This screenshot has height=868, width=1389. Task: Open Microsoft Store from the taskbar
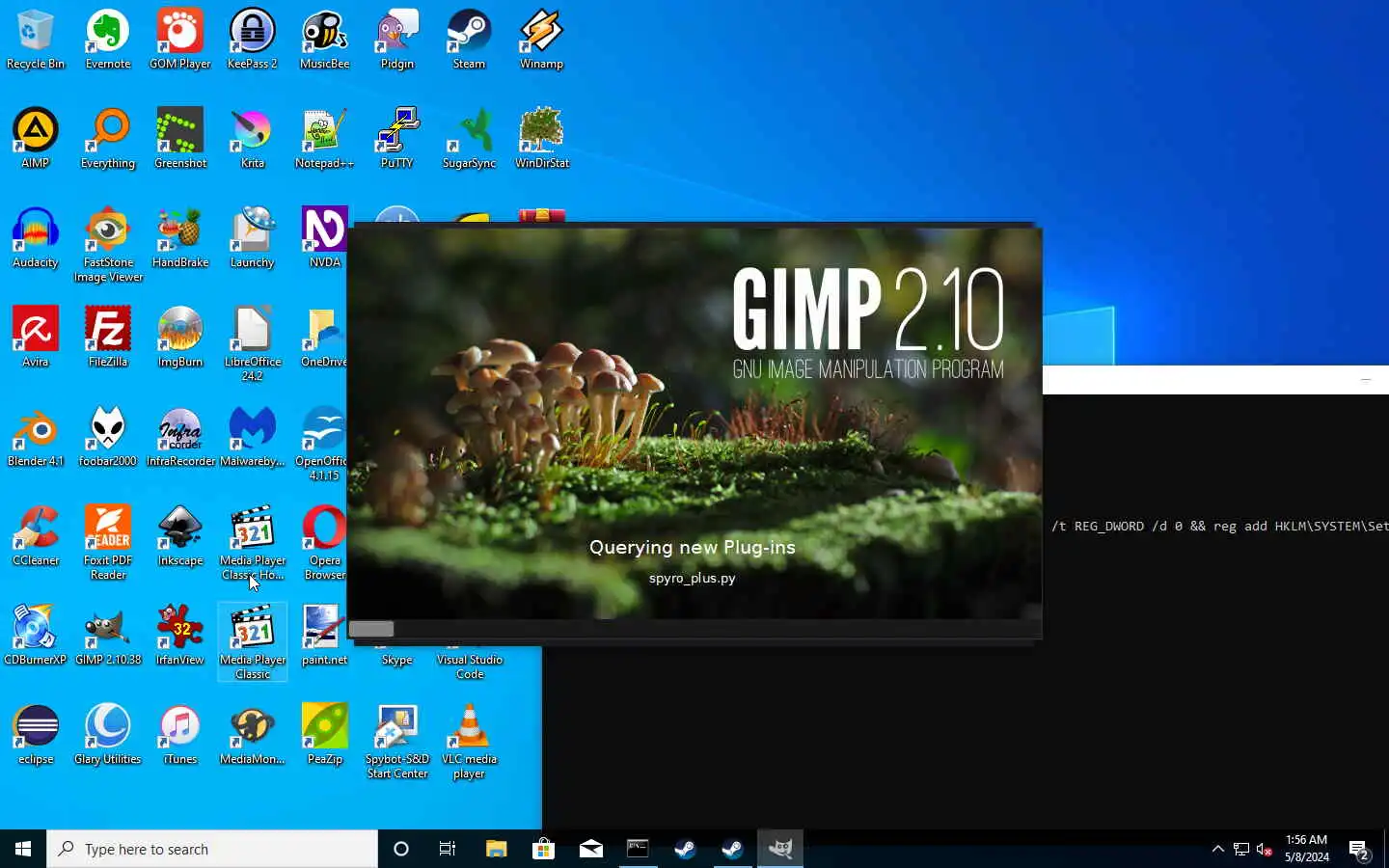point(543,849)
